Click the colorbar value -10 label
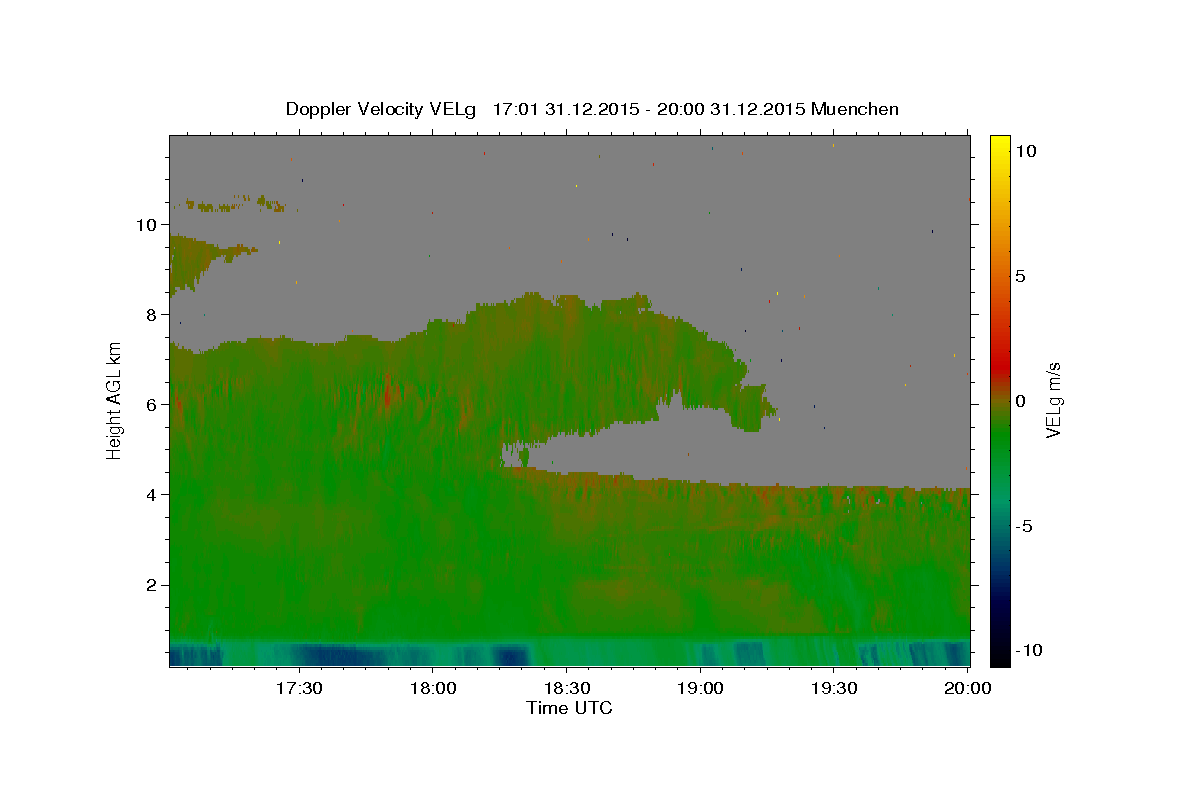Image resolution: width=1200 pixels, height=800 pixels. point(1029,651)
